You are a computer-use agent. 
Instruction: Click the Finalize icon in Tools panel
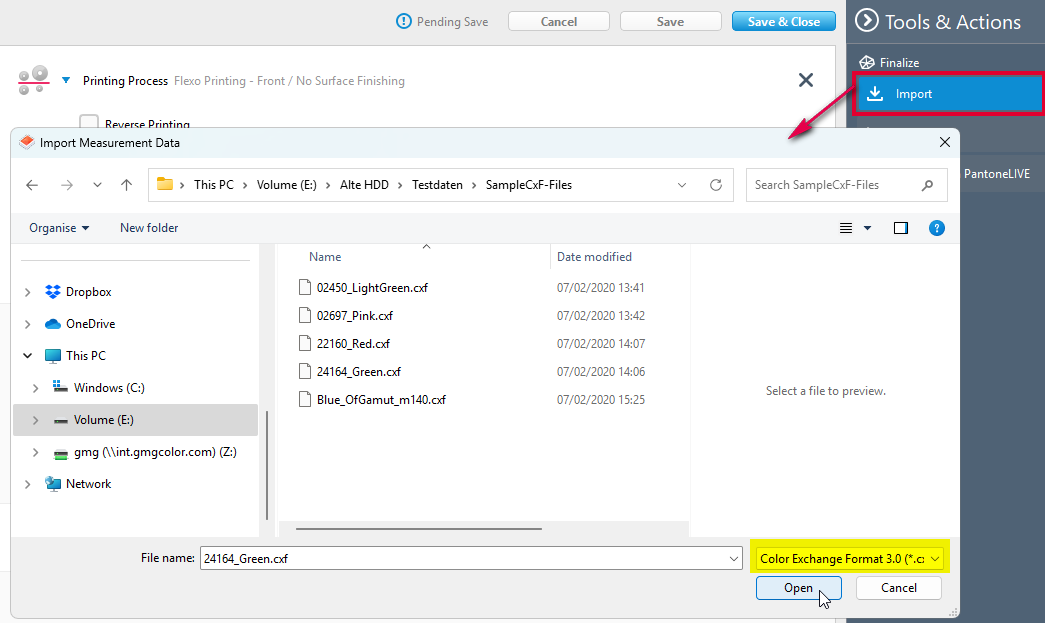pyautogui.click(x=867, y=63)
